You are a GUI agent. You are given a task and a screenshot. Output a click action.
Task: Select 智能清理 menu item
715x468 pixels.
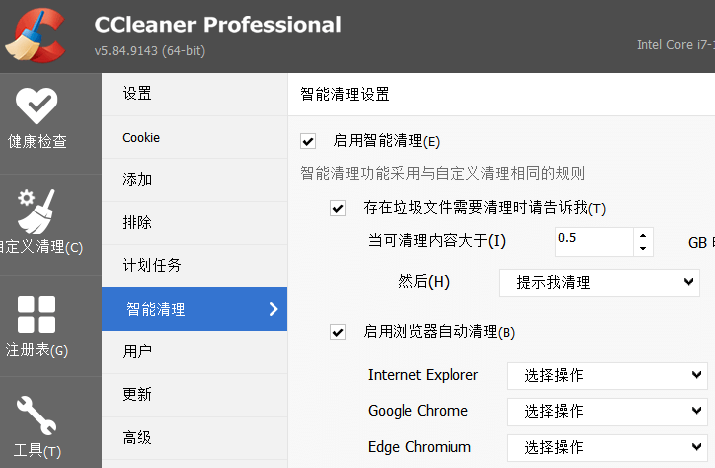pyautogui.click(x=194, y=309)
